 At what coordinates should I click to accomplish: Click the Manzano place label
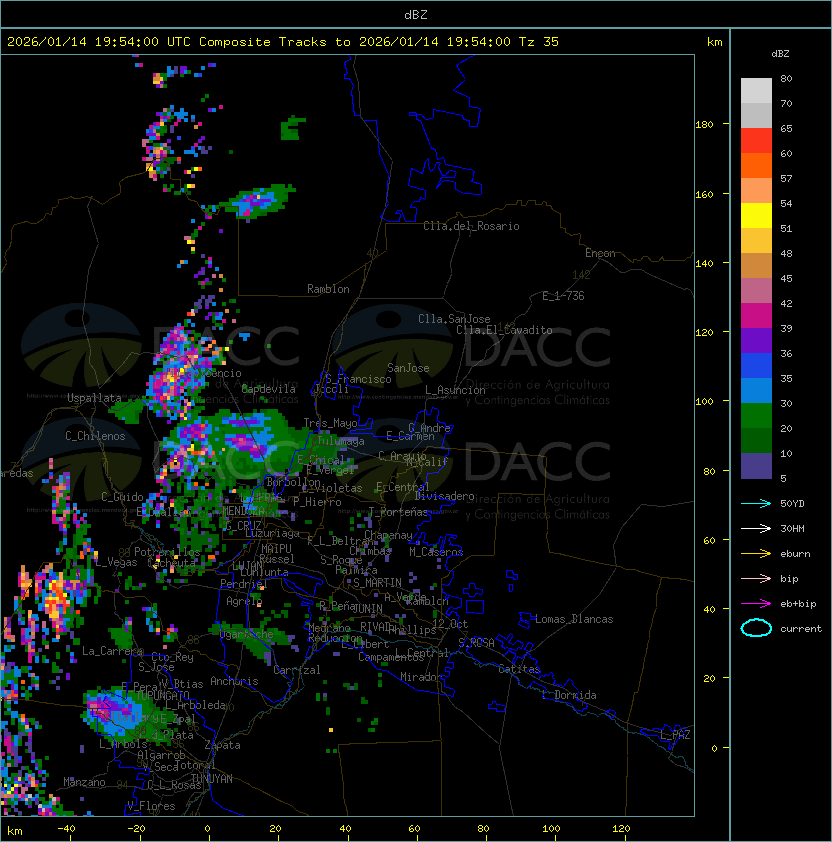pyautogui.click(x=84, y=782)
